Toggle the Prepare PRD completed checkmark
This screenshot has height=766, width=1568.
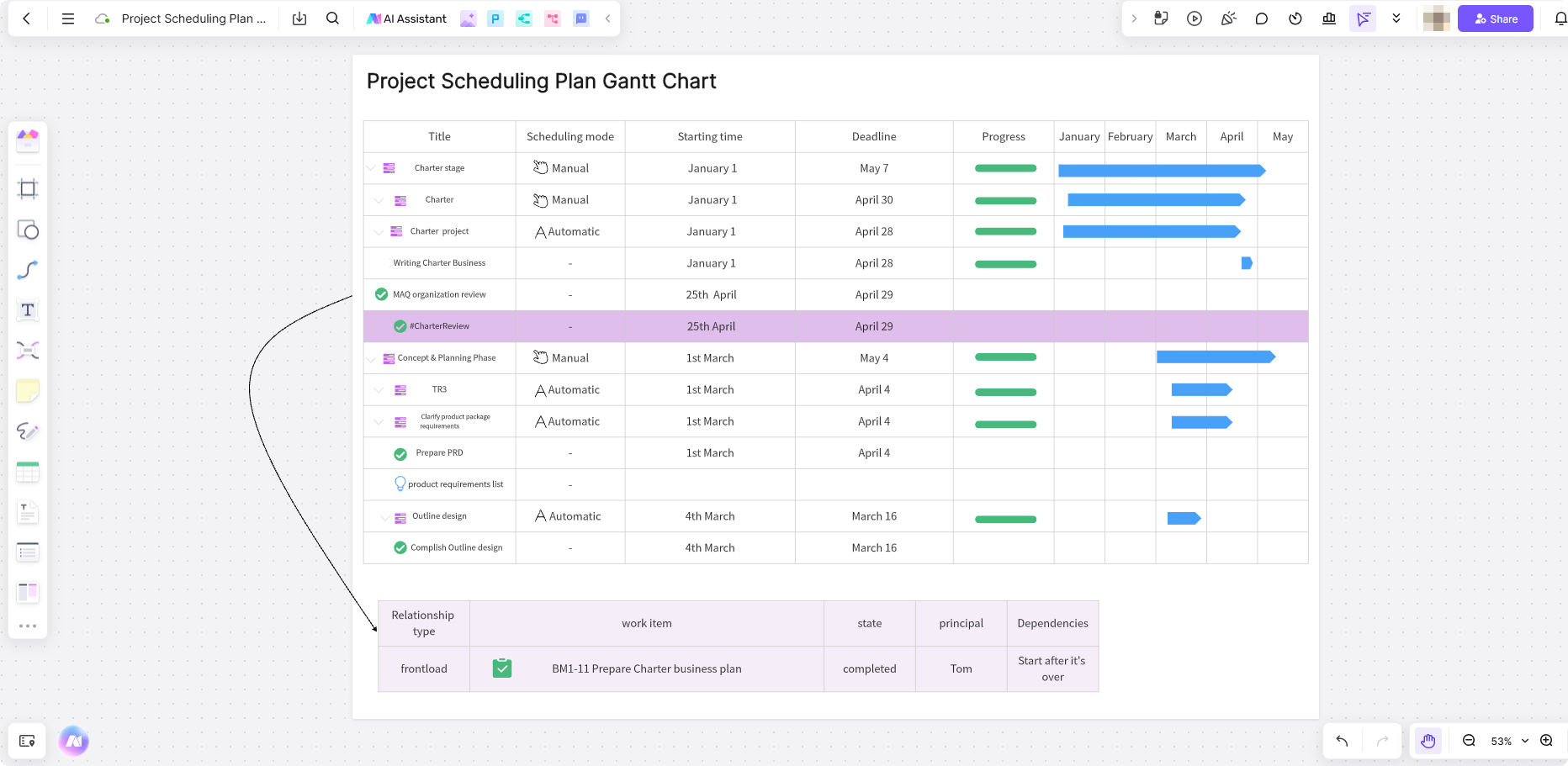pos(400,453)
